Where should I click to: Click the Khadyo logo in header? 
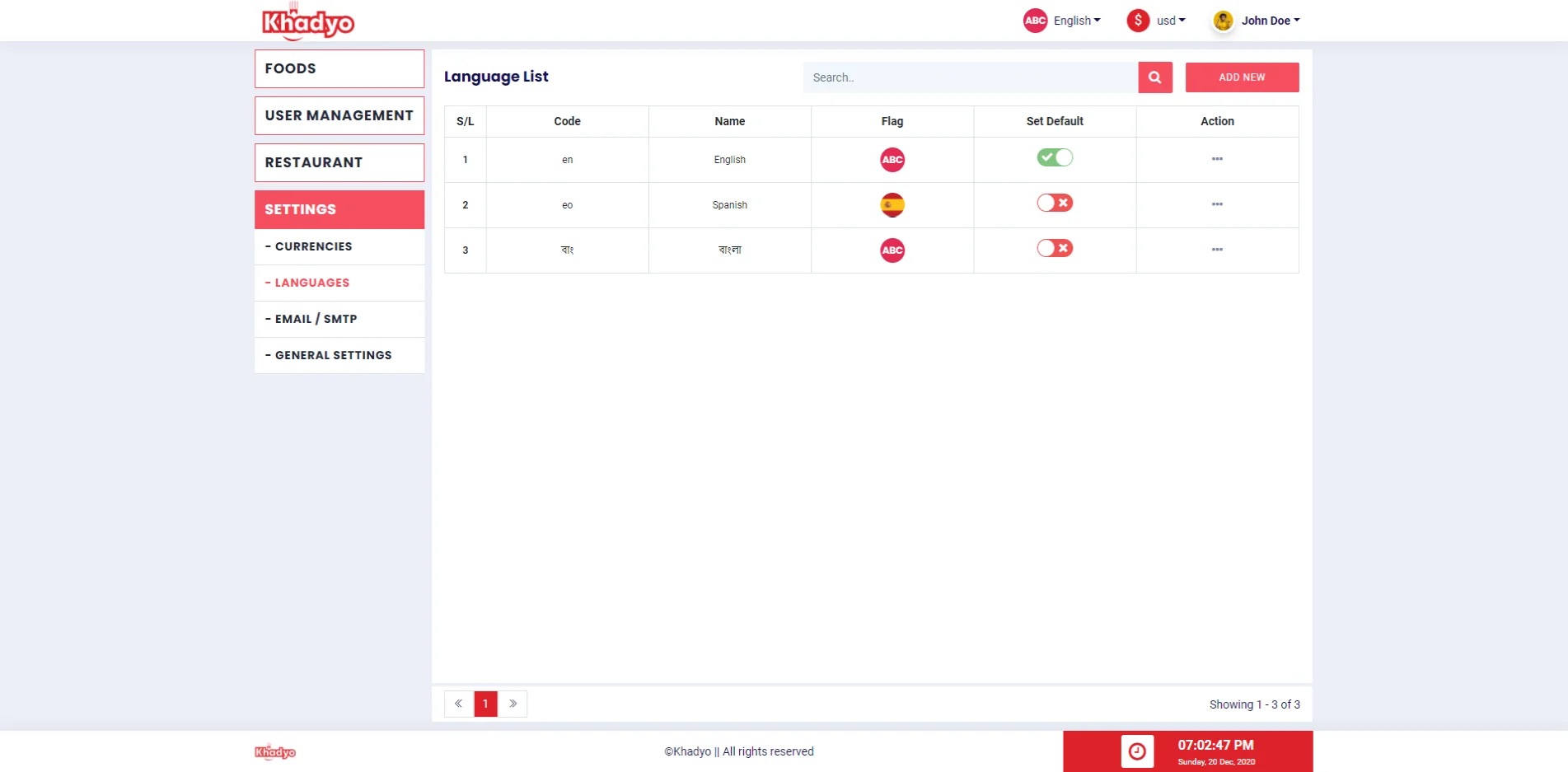[x=308, y=21]
